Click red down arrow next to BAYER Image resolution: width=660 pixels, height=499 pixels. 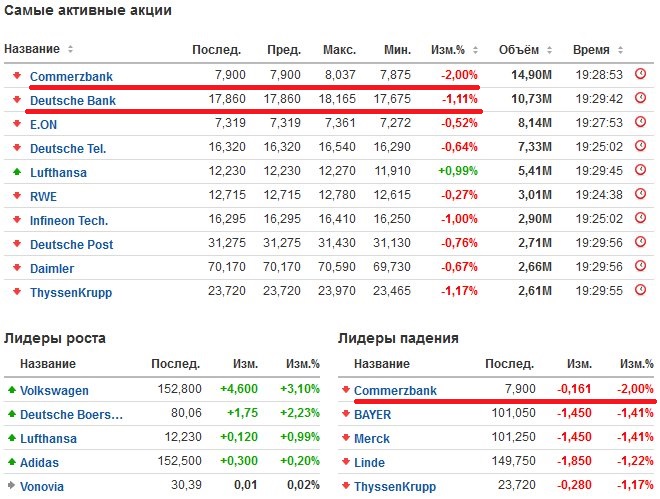pos(345,414)
